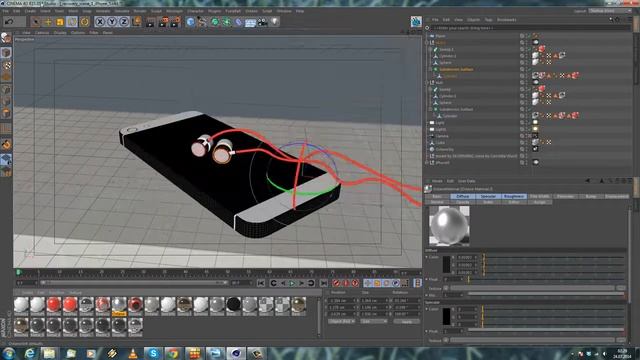Screen dimensions: 640x360
Task: Click Play Forwards in the timeline
Action: pyautogui.click(x=292, y=283)
